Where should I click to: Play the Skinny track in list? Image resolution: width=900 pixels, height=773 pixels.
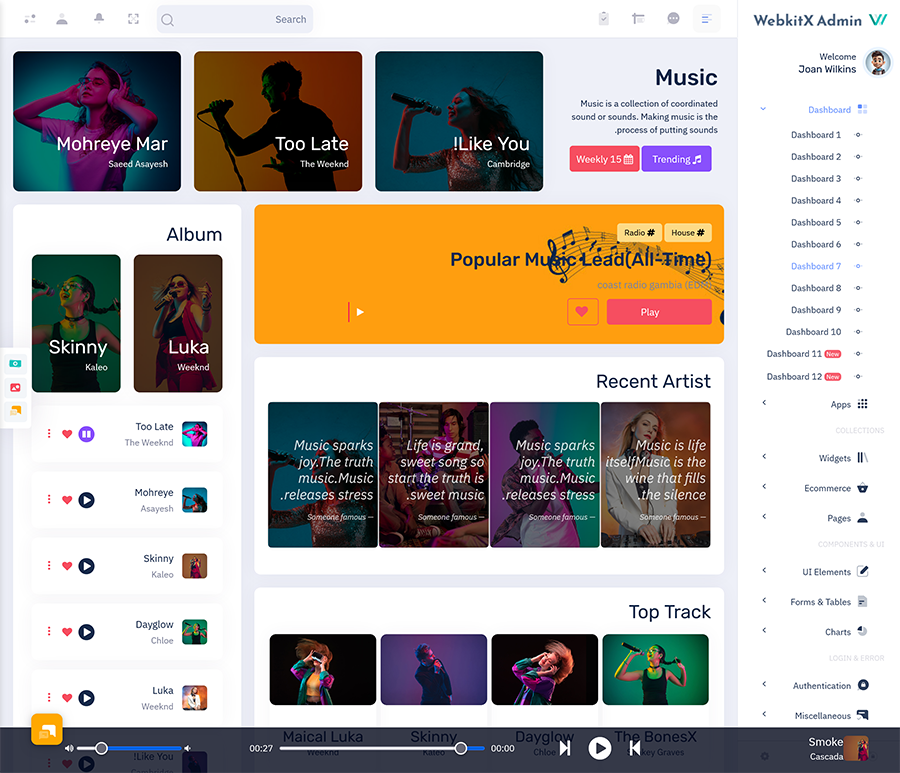click(86, 566)
